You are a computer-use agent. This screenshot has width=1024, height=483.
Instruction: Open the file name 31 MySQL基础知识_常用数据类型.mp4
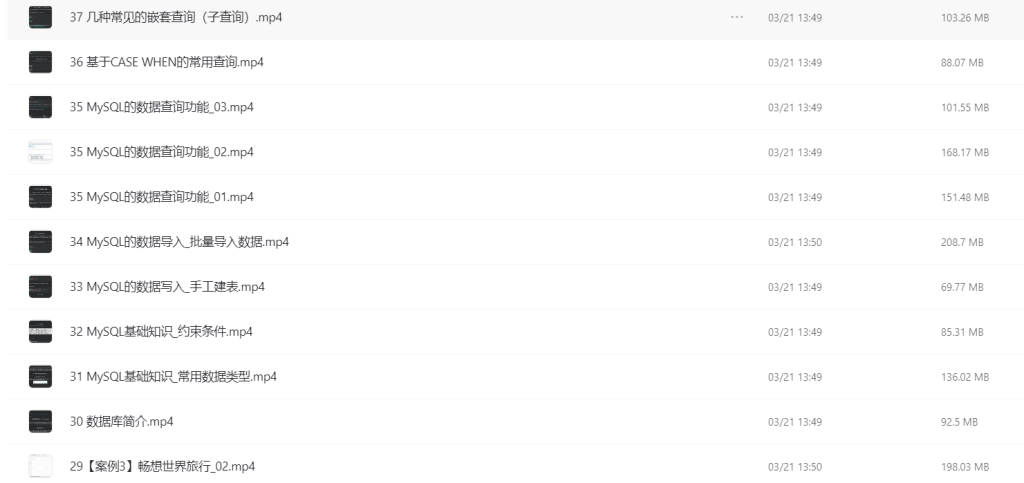(173, 377)
